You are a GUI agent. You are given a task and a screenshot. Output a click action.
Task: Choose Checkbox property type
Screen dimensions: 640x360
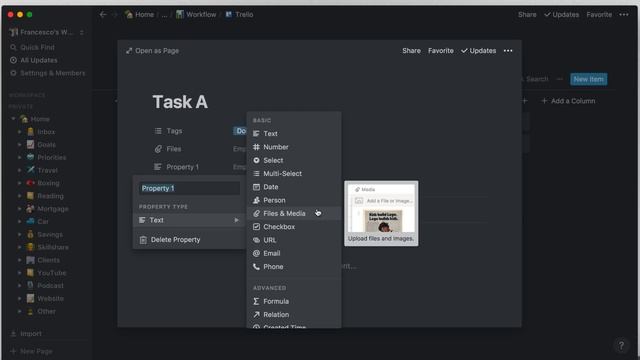click(x=294, y=227)
